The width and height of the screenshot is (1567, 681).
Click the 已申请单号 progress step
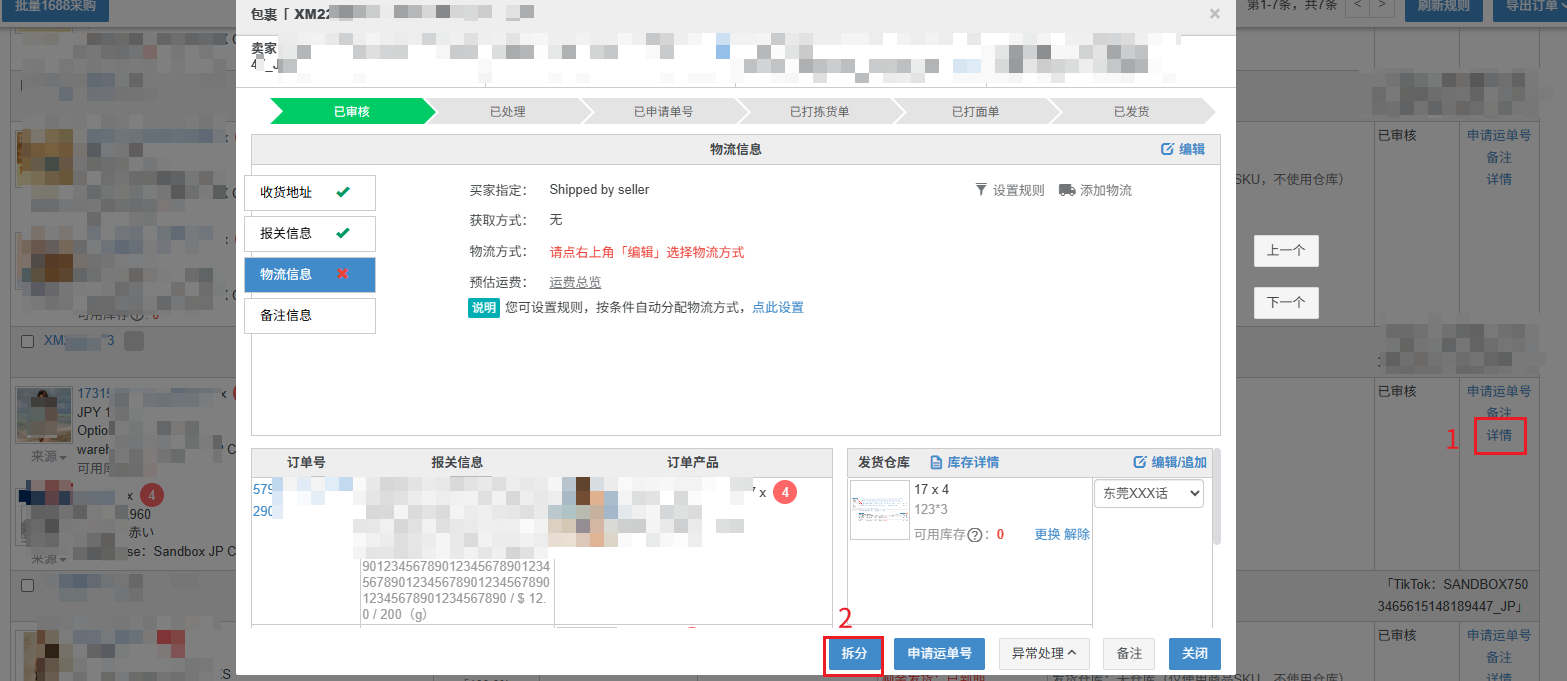click(663, 111)
